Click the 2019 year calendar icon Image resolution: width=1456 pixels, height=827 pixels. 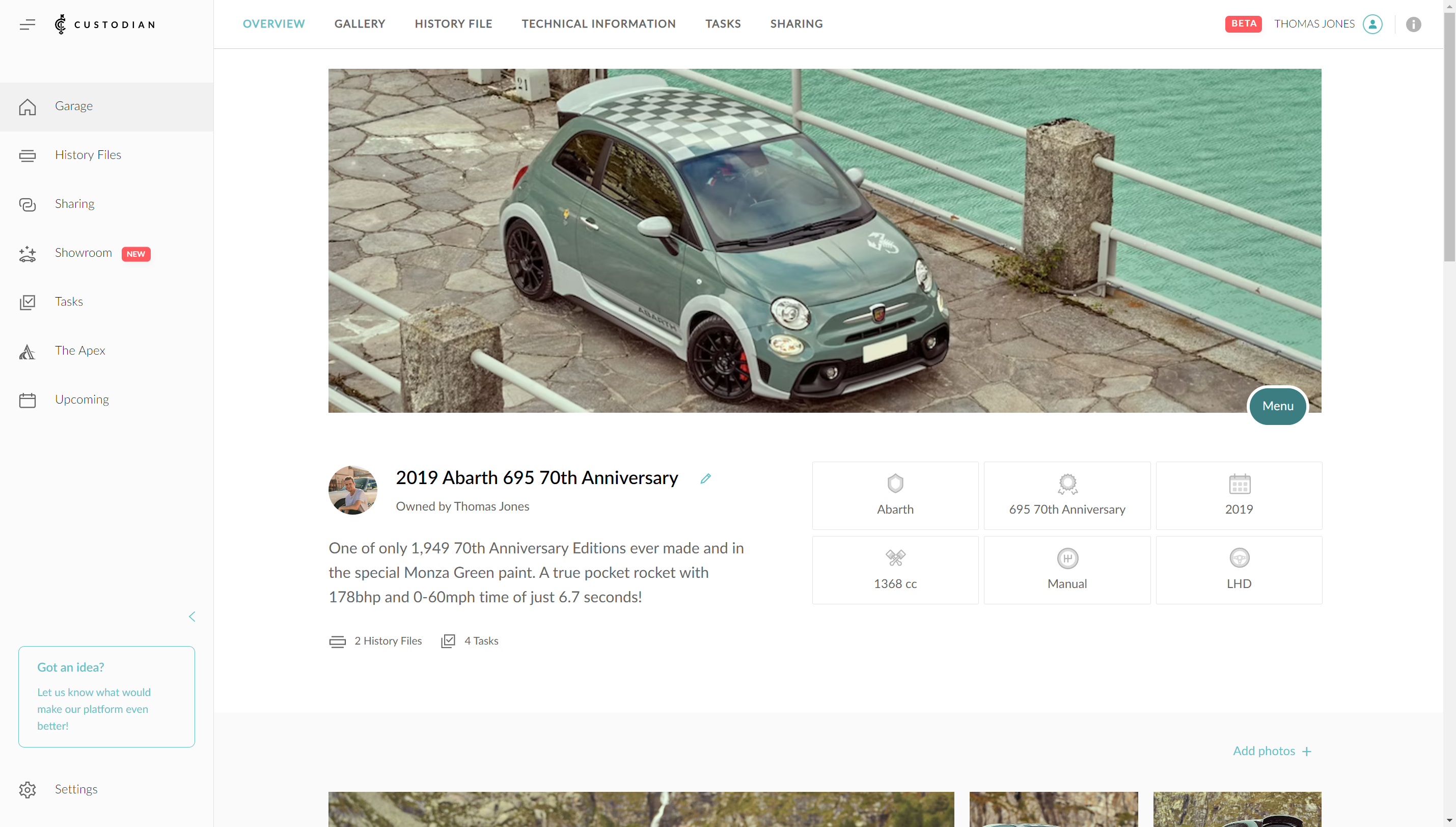(x=1239, y=484)
